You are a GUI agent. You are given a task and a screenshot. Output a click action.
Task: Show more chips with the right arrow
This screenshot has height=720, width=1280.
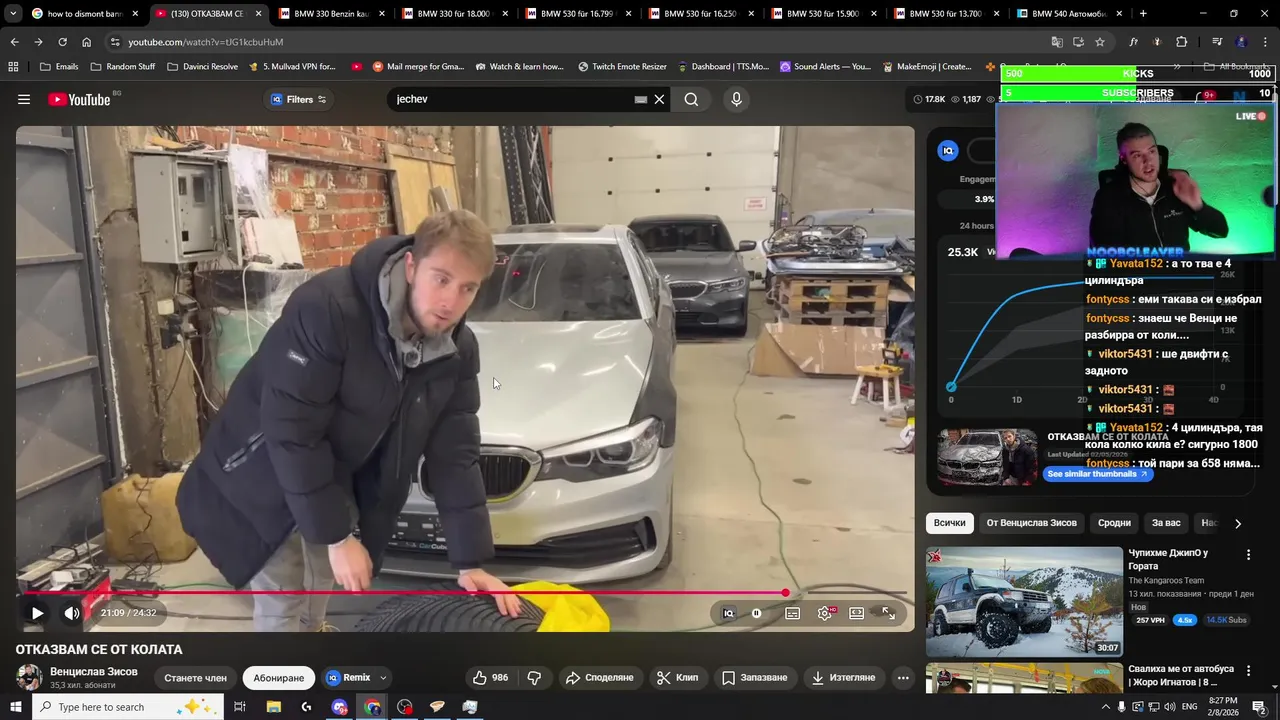pyautogui.click(x=1238, y=523)
